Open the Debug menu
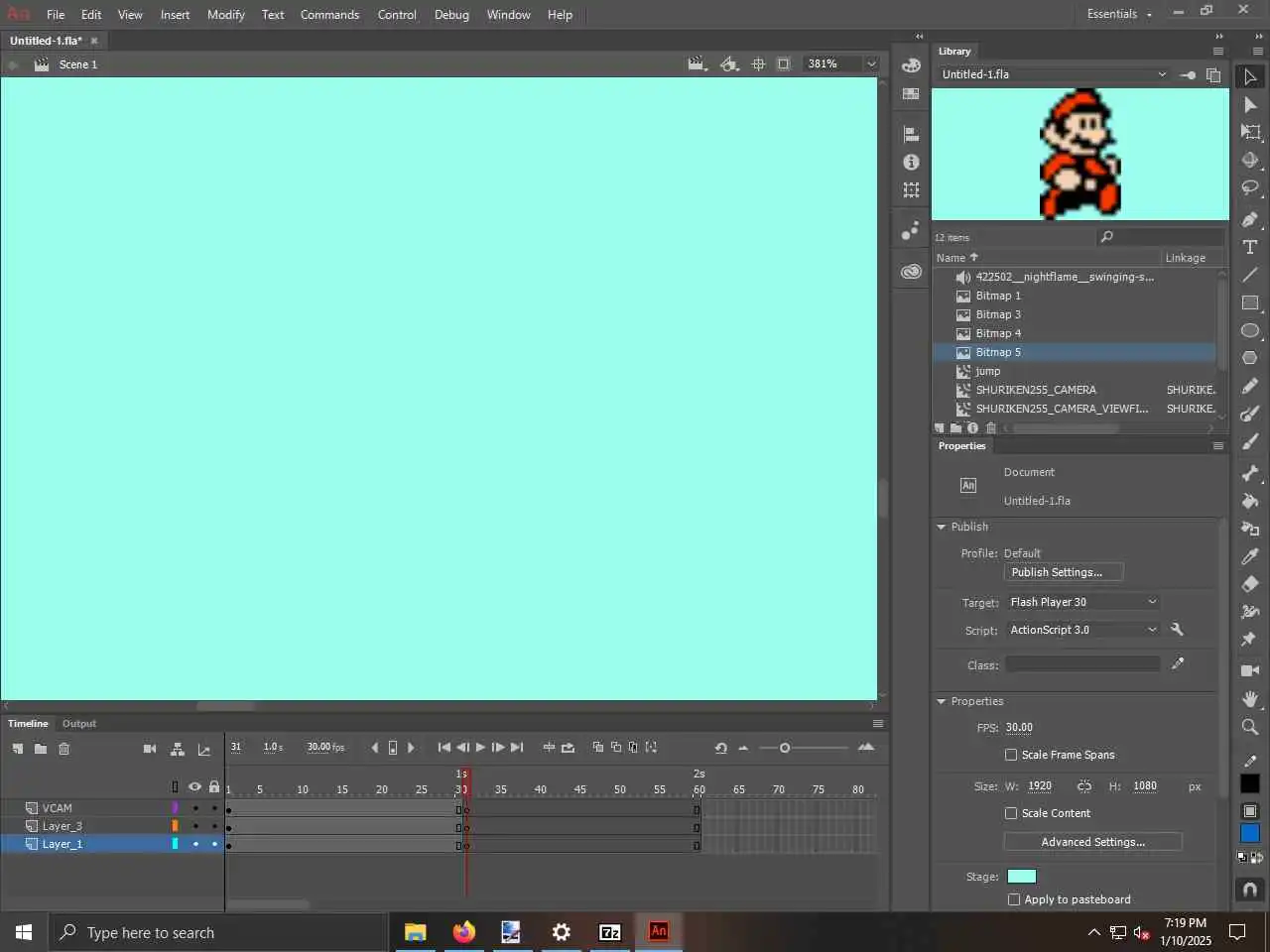 pos(451,15)
